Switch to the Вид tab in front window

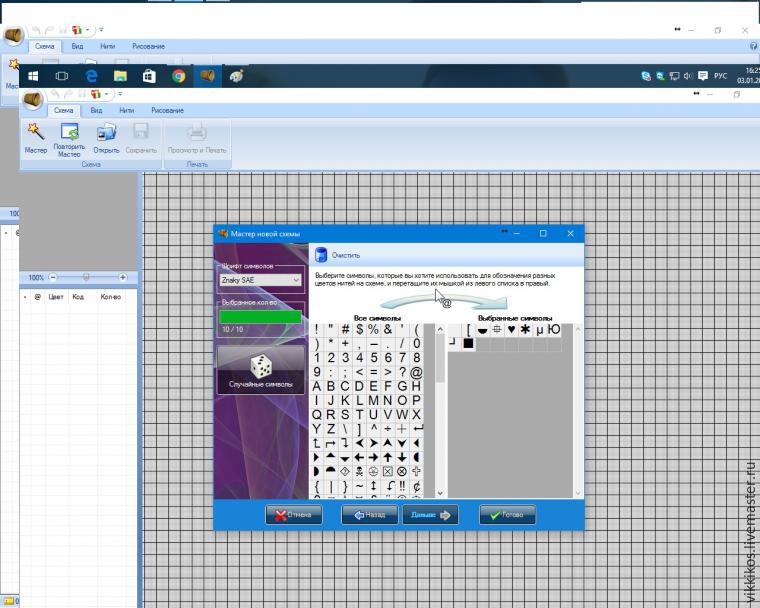(96, 111)
